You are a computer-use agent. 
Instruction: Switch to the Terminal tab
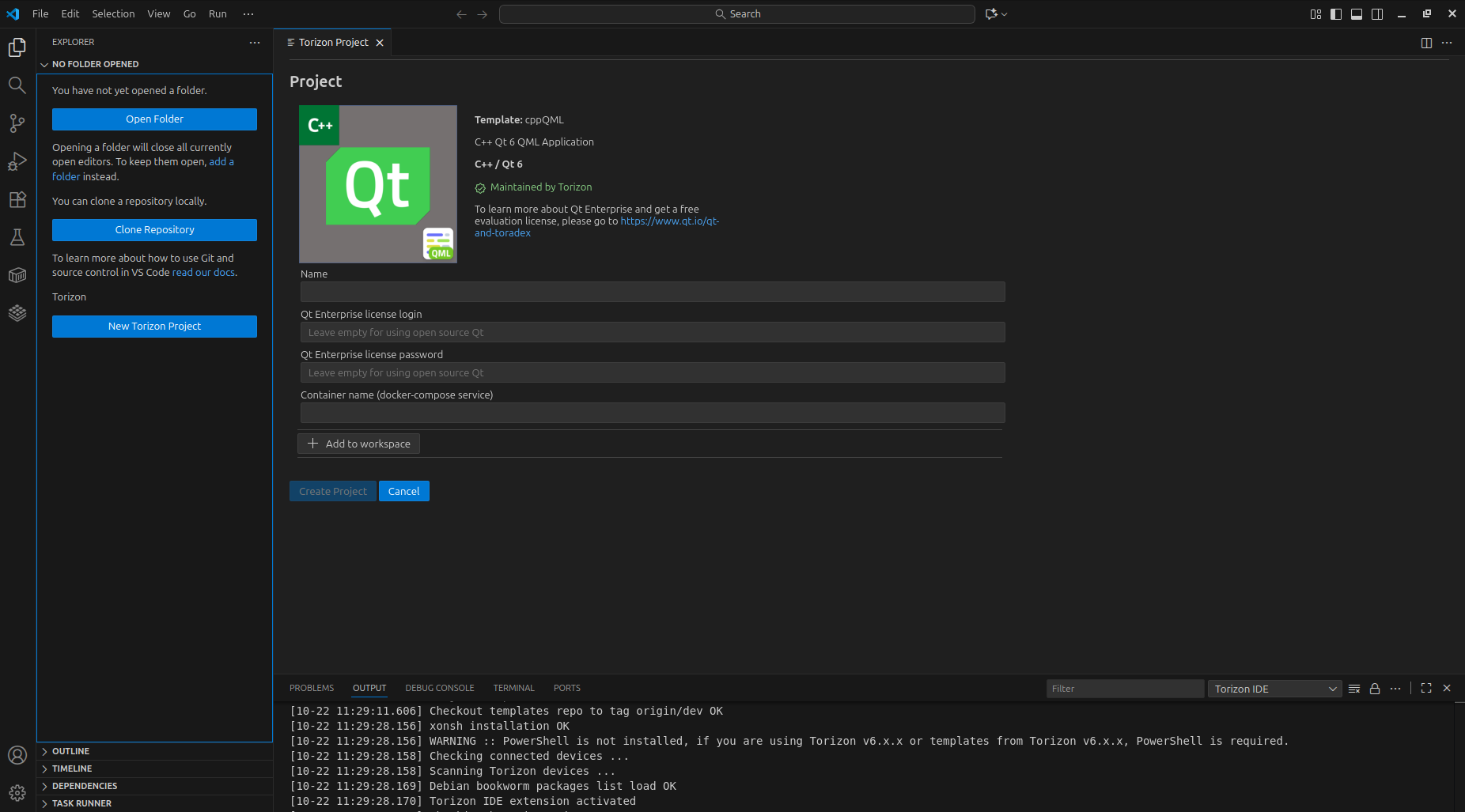coord(513,688)
